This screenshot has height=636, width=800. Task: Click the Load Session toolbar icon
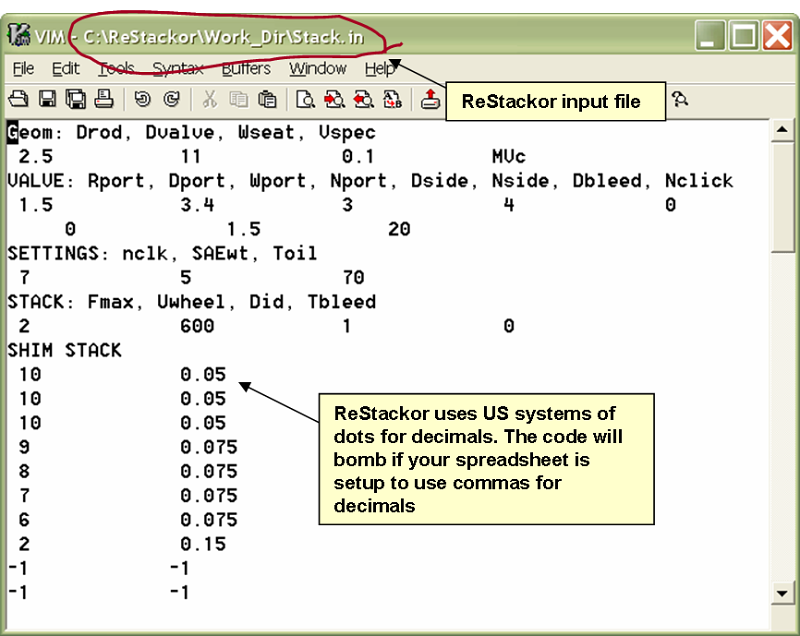pyautogui.click(x=430, y=99)
